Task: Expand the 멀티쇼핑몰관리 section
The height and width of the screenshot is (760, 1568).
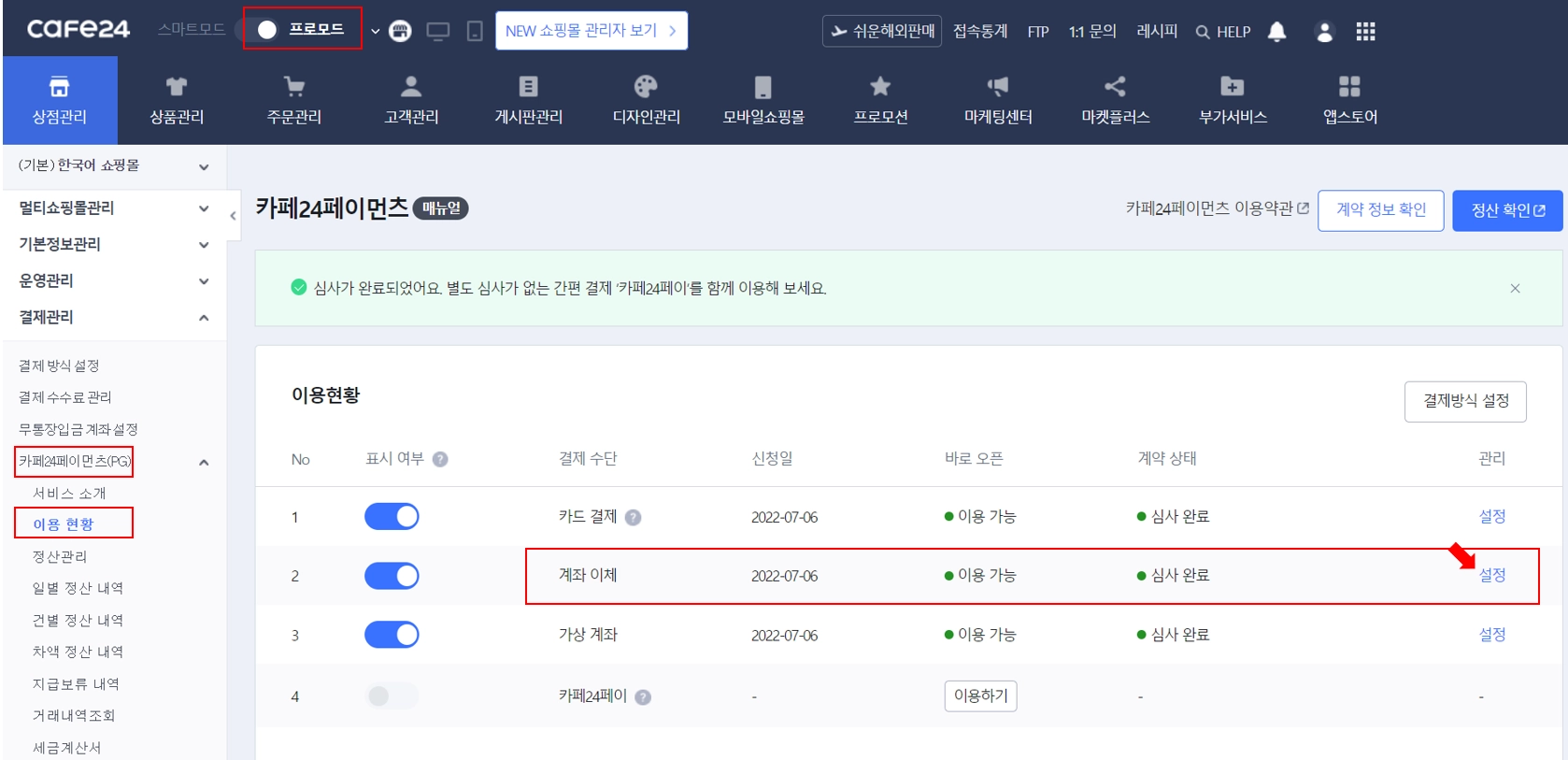Action: tap(114, 208)
